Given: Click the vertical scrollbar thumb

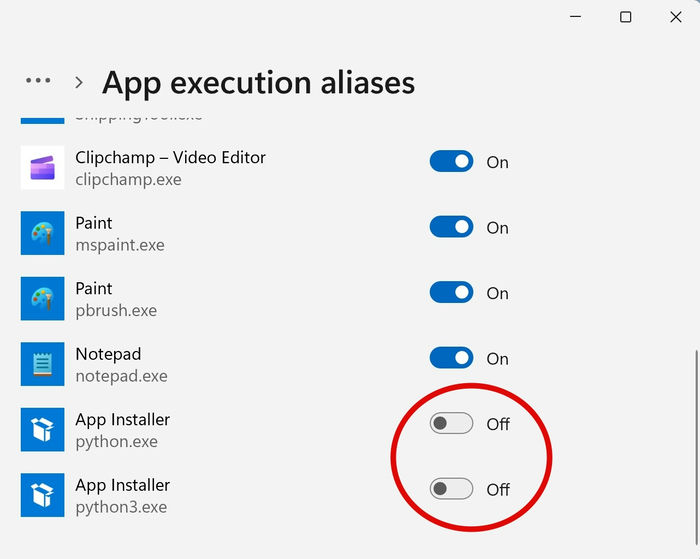Looking at the screenshot, I should click(696, 446).
